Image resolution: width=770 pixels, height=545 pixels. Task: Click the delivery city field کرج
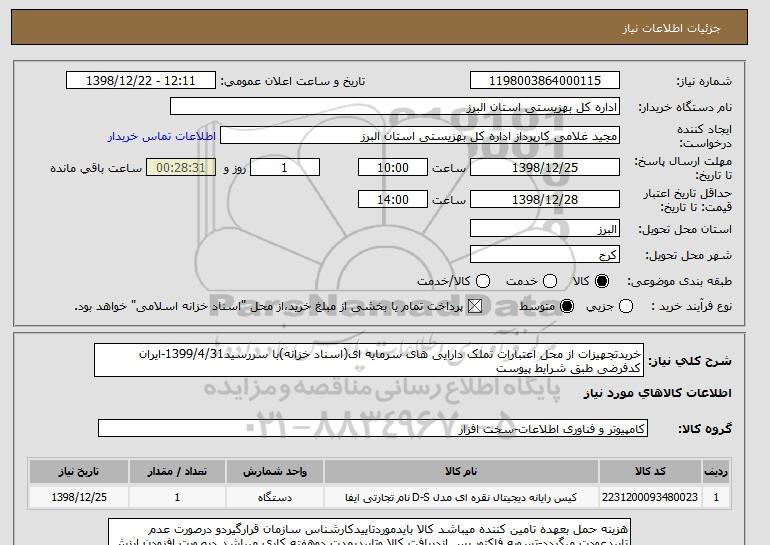tap(545, 254)
